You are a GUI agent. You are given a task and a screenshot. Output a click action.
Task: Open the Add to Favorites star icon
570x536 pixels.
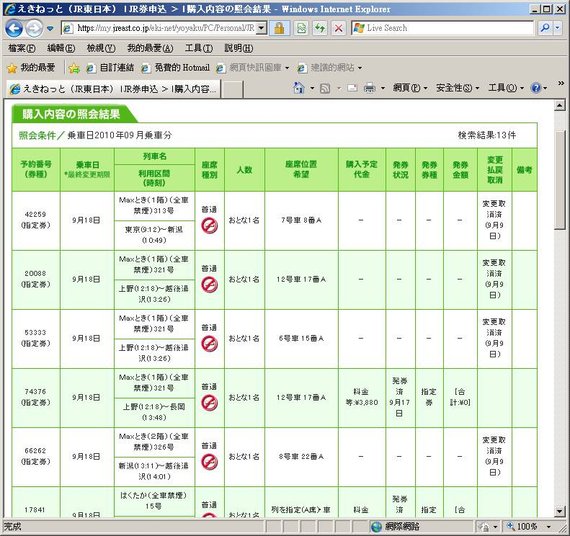74,68
